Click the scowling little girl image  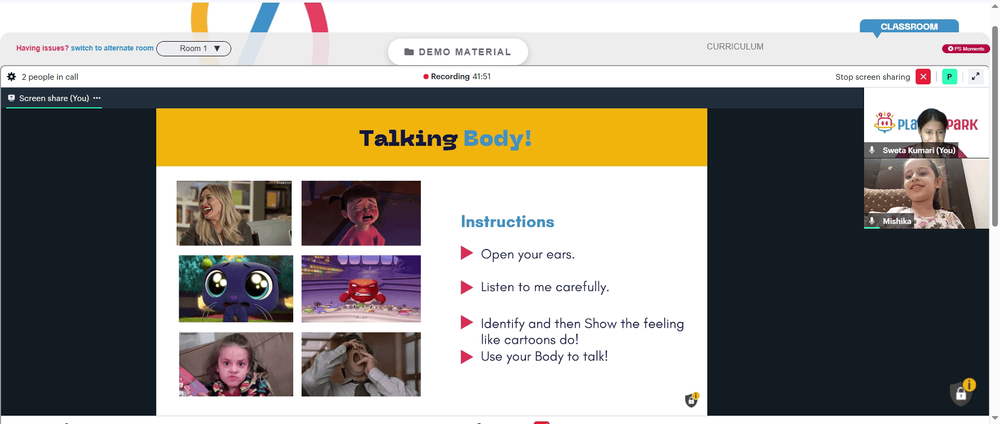236,364
